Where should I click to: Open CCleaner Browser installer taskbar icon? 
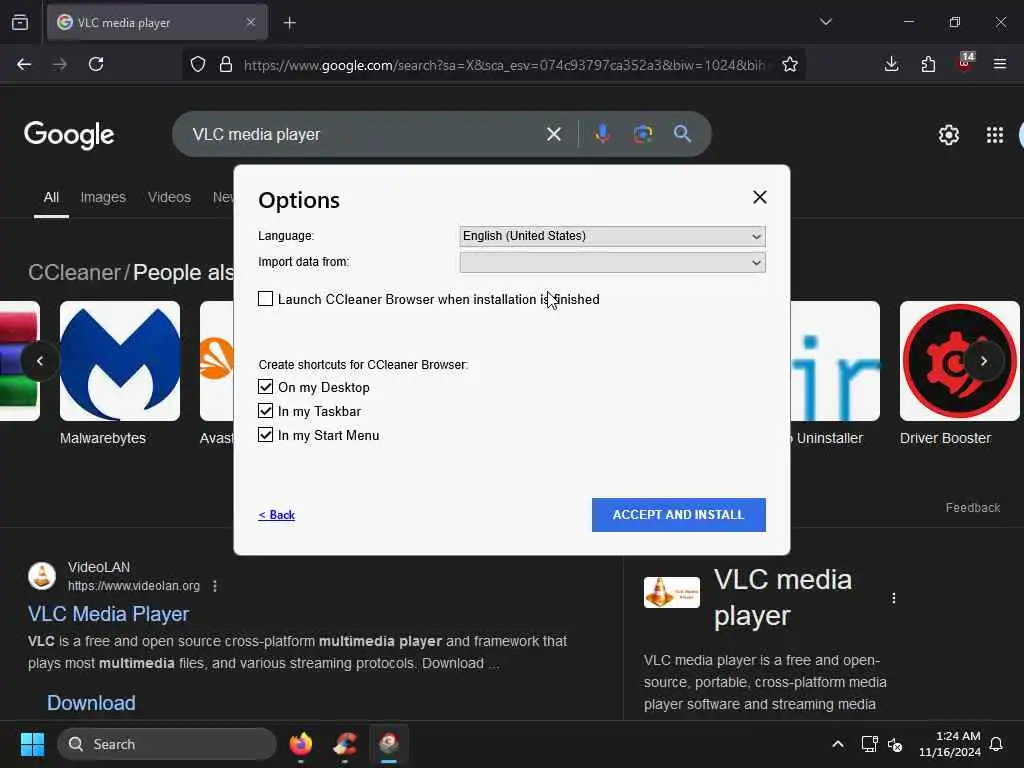point(389,744)
